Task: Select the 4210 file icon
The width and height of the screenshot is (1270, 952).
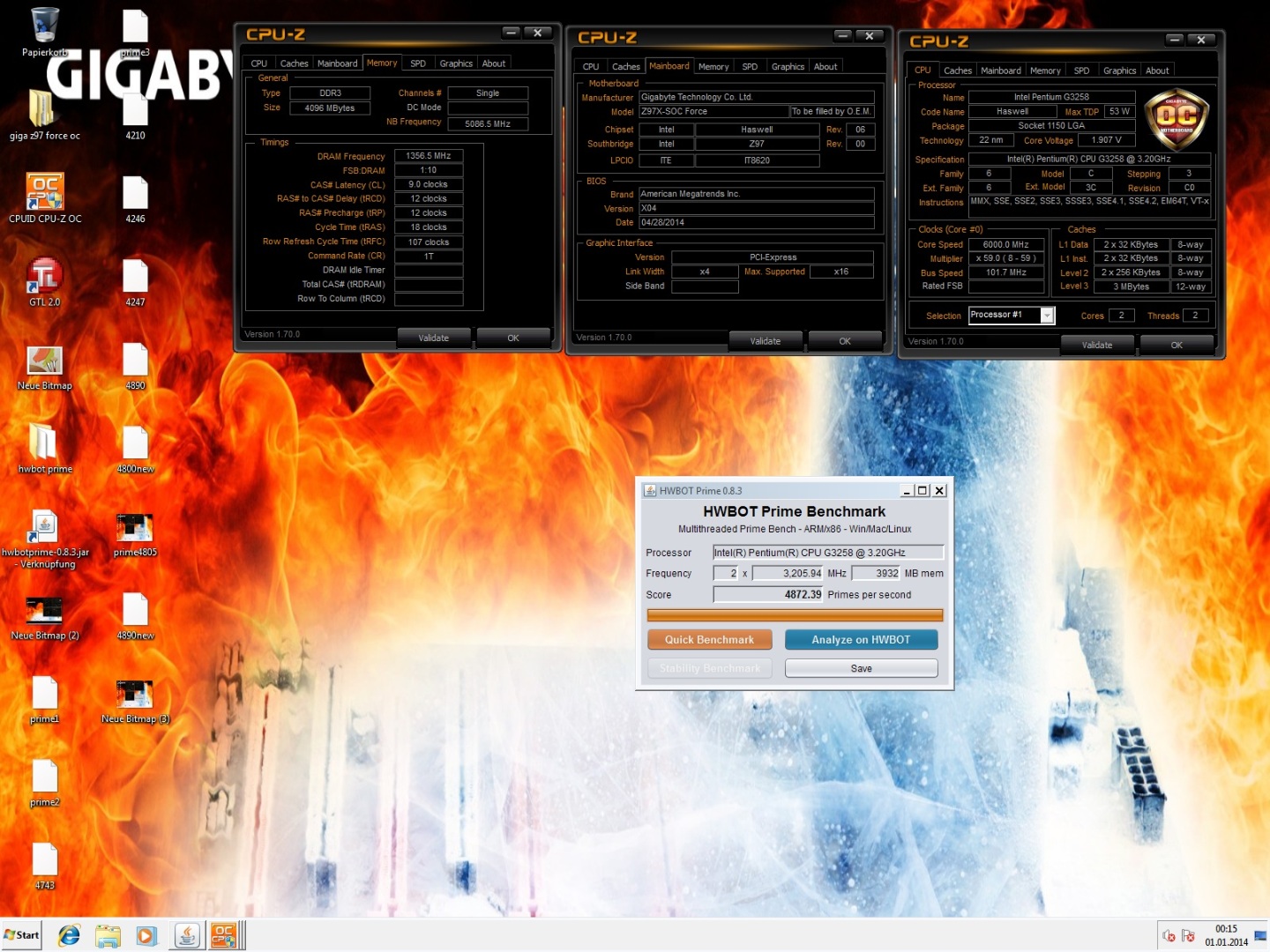Action: 135,108
